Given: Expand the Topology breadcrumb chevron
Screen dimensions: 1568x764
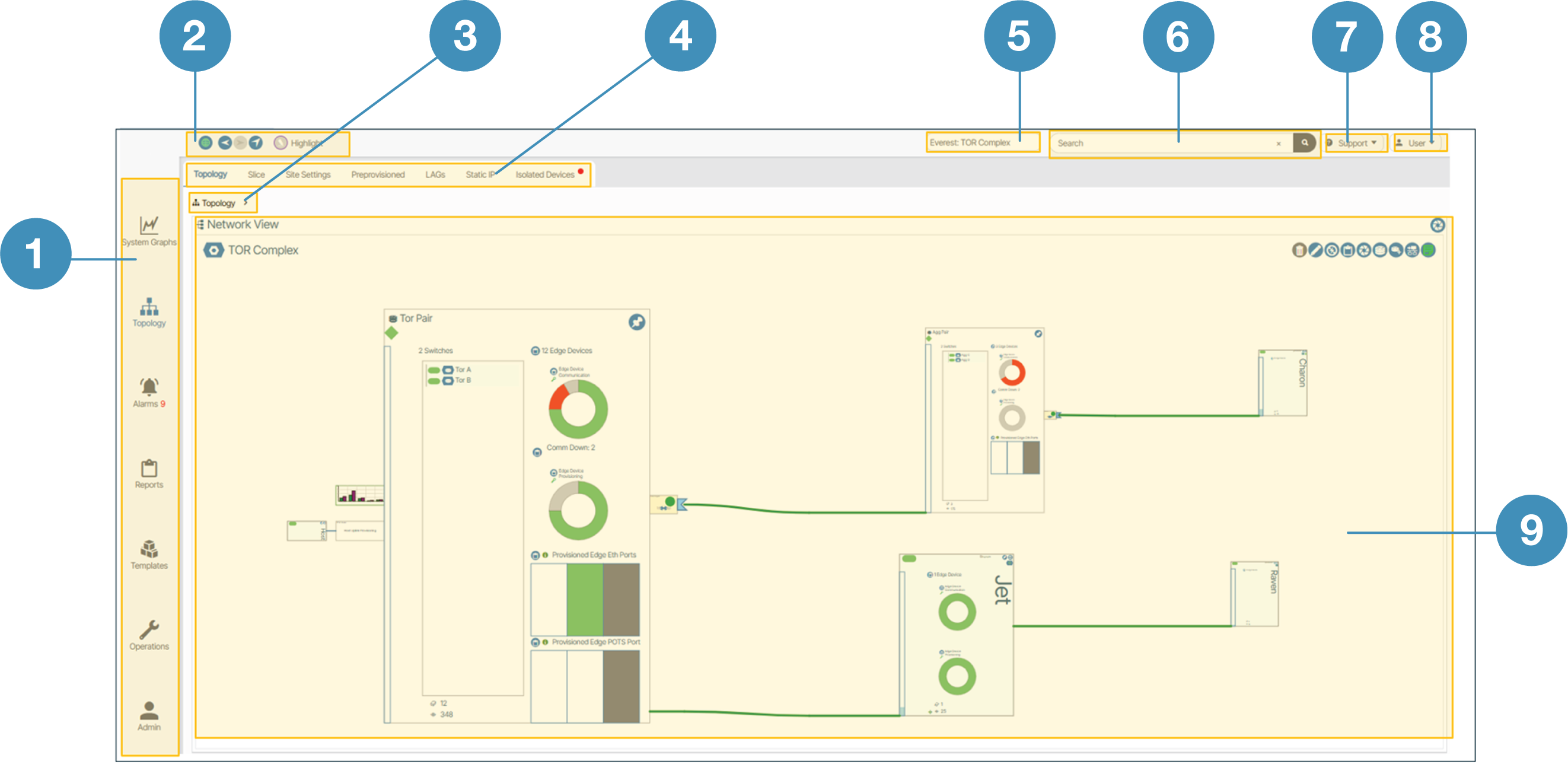Looking at the screenshot, I should point(246,203).
